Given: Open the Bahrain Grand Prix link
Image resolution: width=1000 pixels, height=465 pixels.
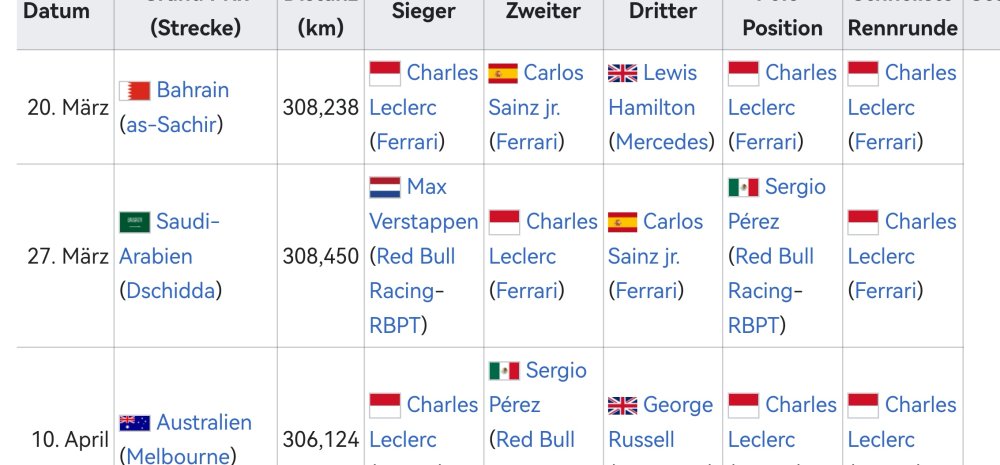Looking at the screenshot, I should click(x=192, y=90).
